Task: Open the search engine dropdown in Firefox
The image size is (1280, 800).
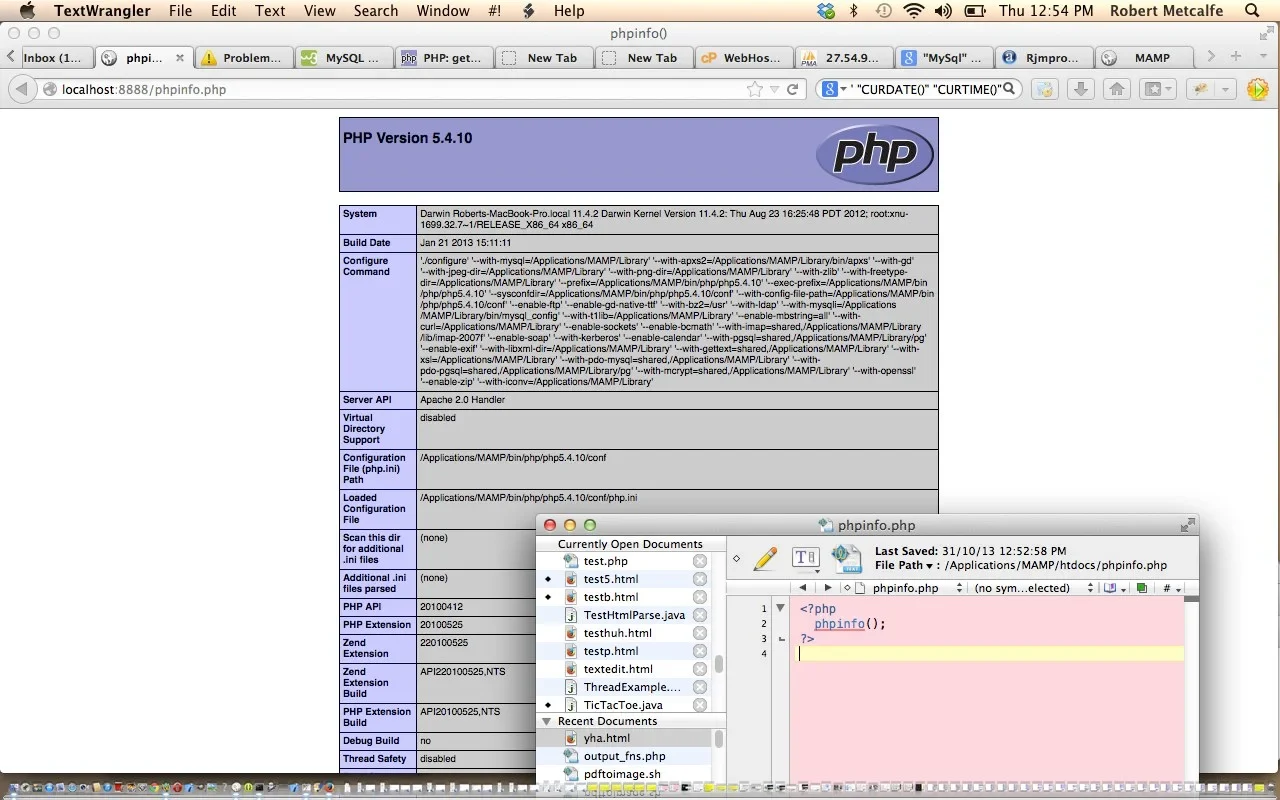Action: (x=835, y=89)
